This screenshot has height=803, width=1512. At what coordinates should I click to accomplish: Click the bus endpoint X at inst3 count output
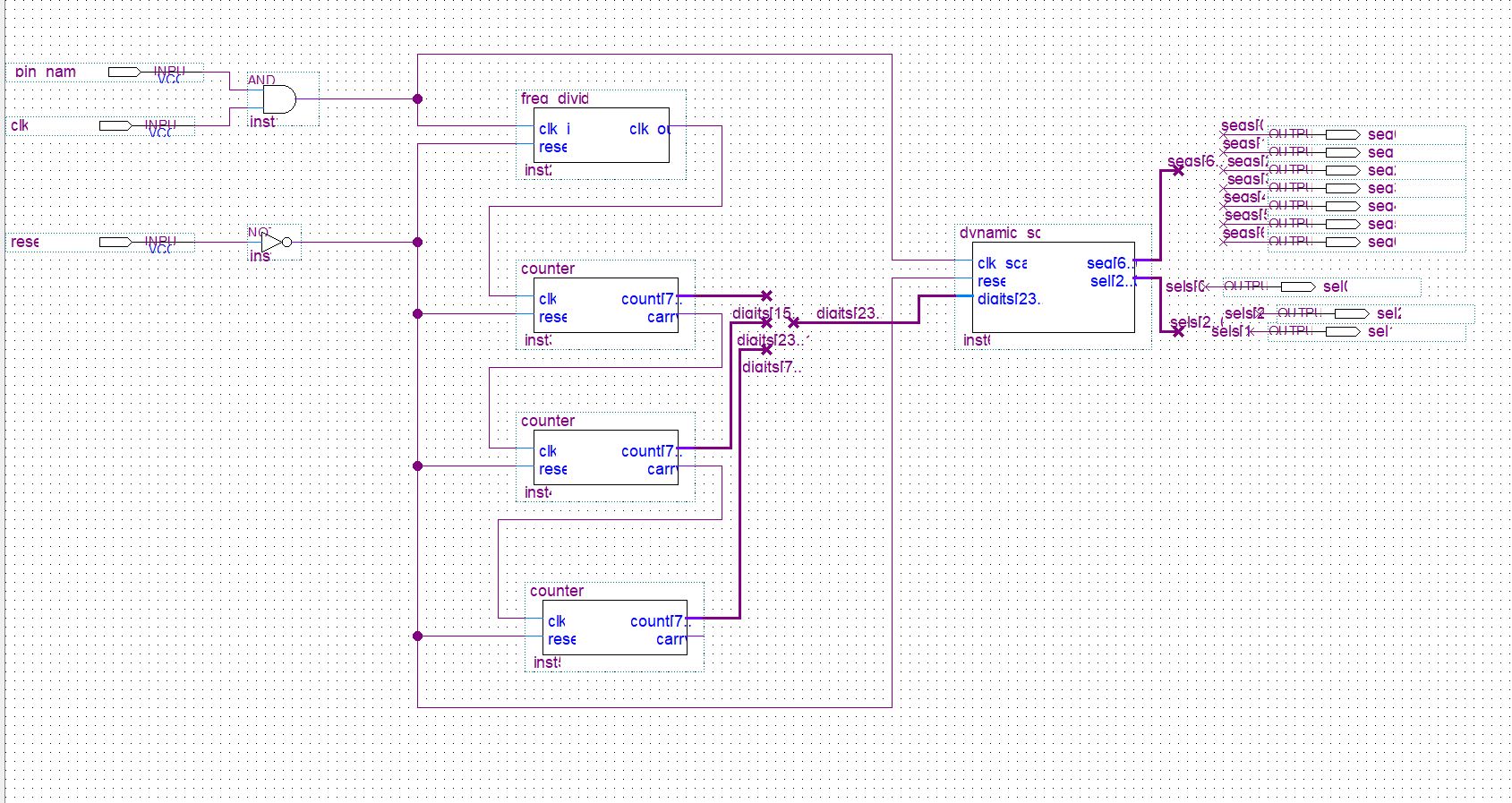[766, 295]
